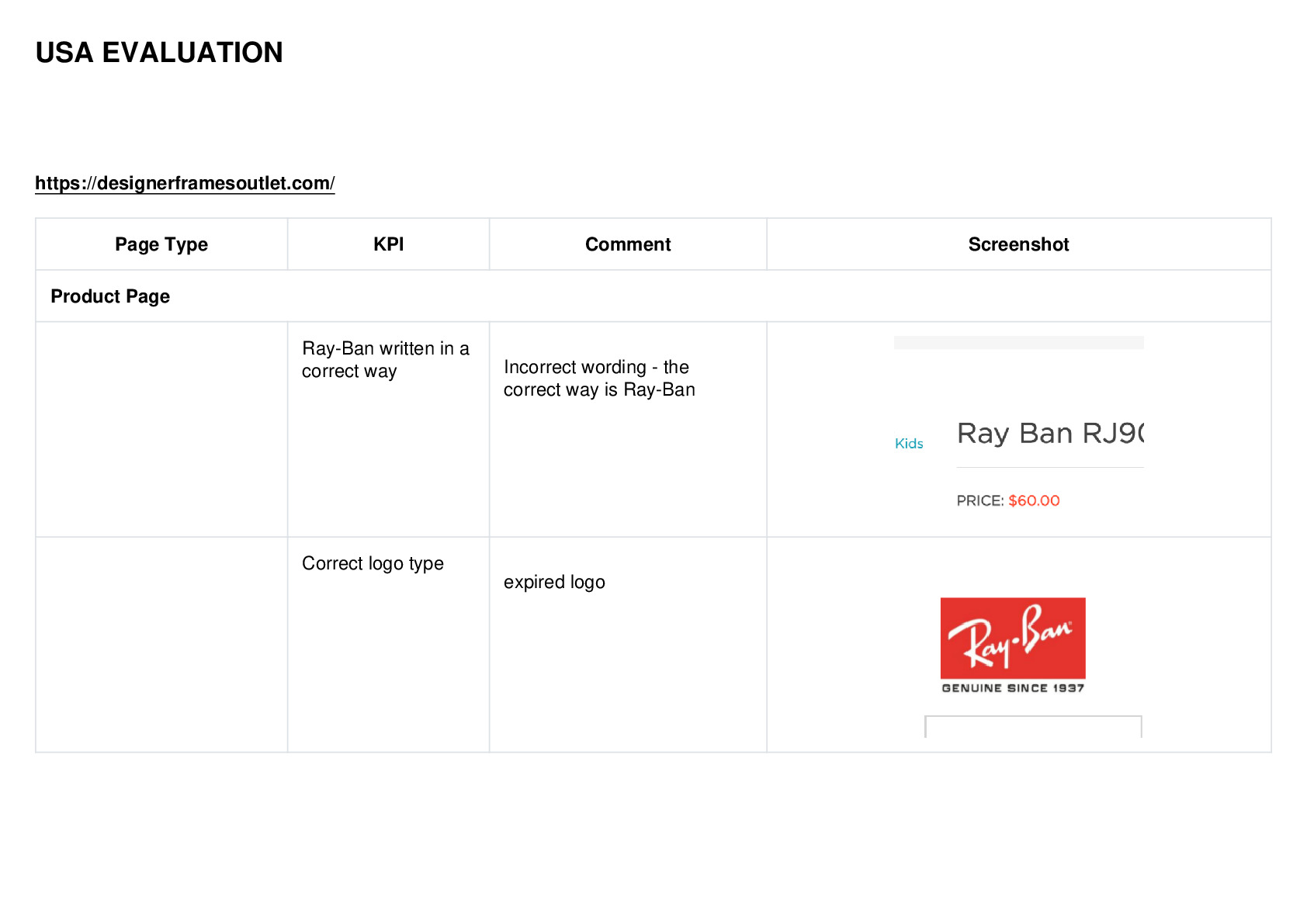The image size is (1307, 924).
Task: Click the 'GENUINE SINCE 1937' tagline
Action: pyautogui.click(x=1013, y=688)
